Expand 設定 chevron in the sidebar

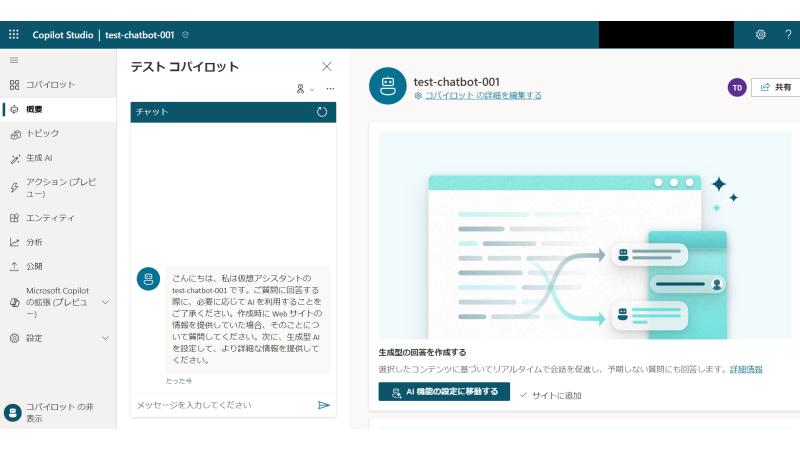click(105, 338)
